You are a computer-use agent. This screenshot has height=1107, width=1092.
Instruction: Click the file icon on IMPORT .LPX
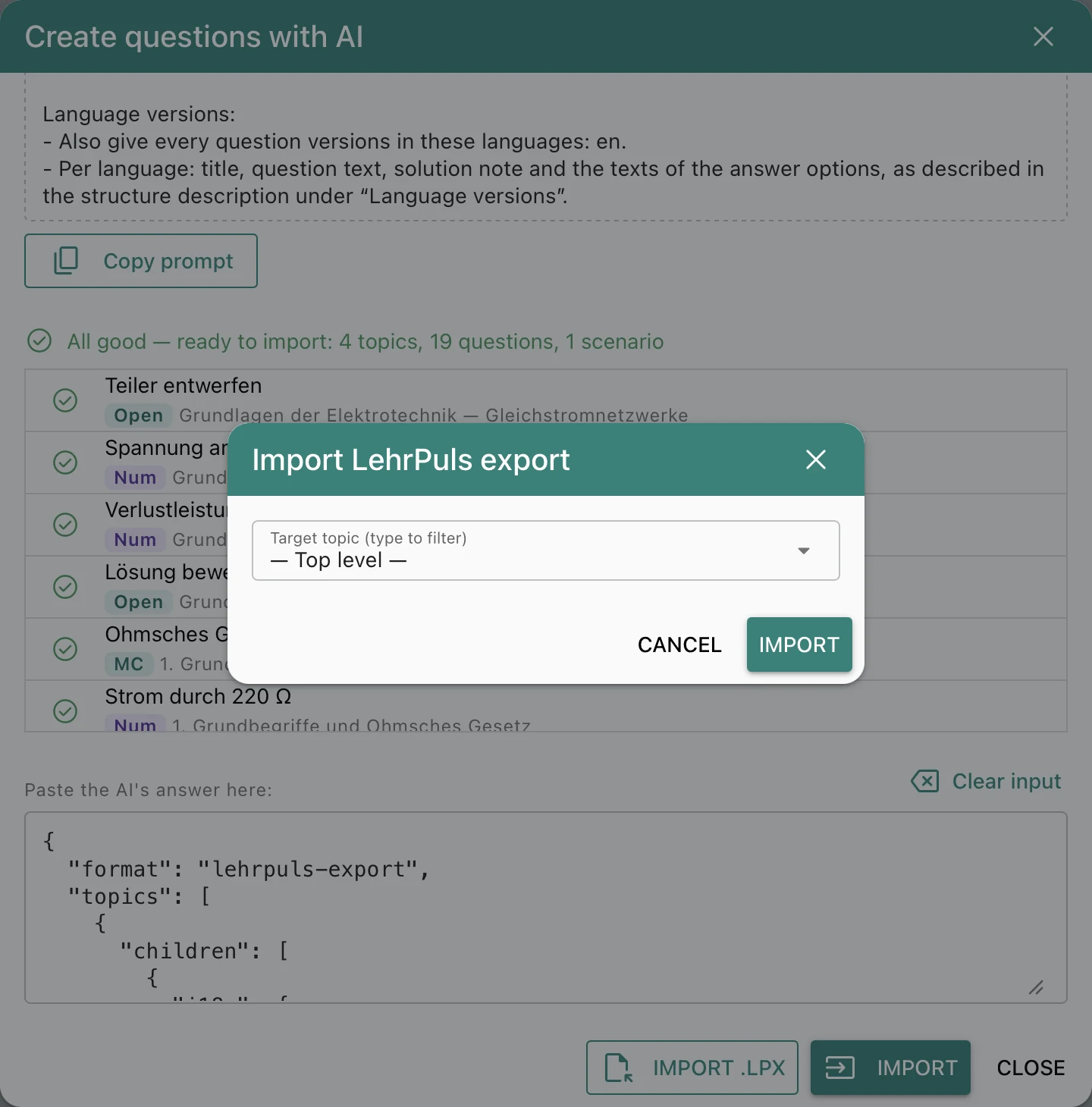click(x=619, y=1068)
